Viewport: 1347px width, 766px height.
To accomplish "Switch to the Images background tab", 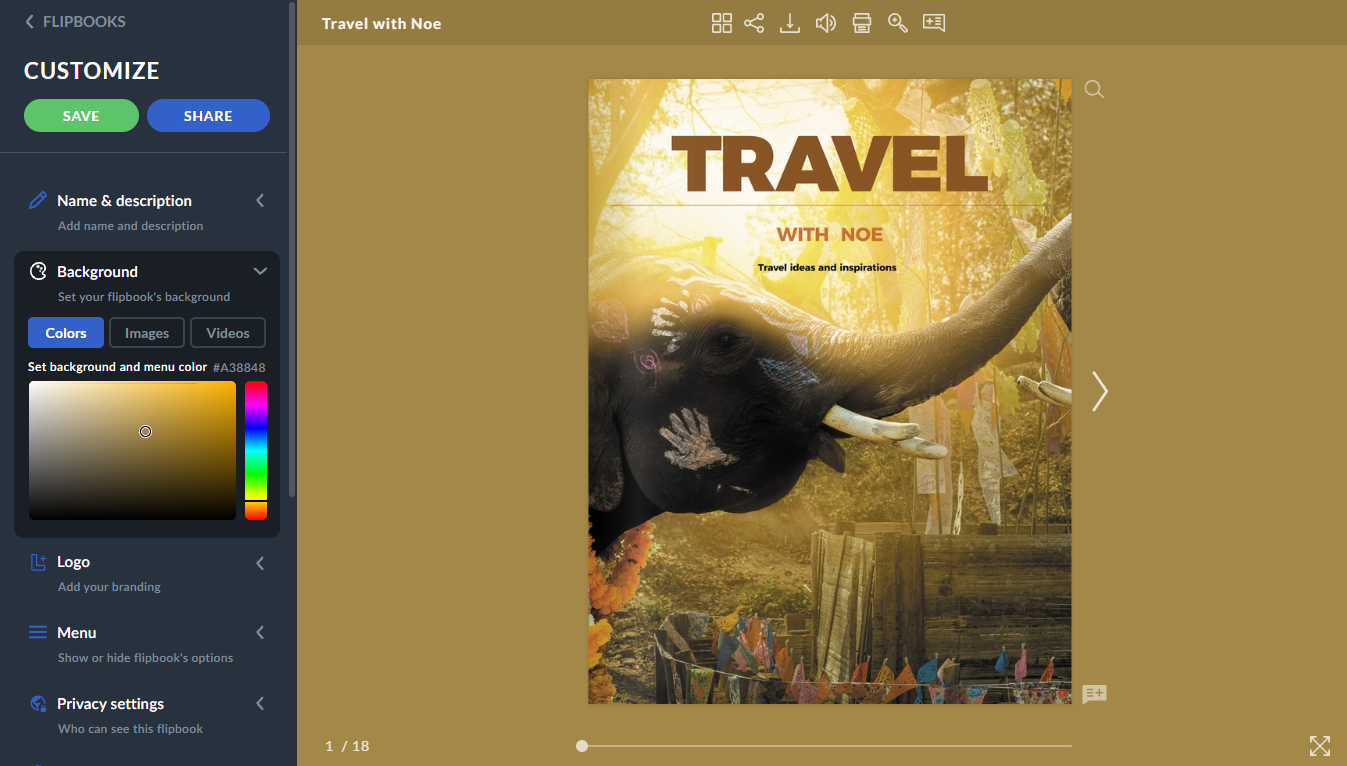I will [x=147, y=333].
